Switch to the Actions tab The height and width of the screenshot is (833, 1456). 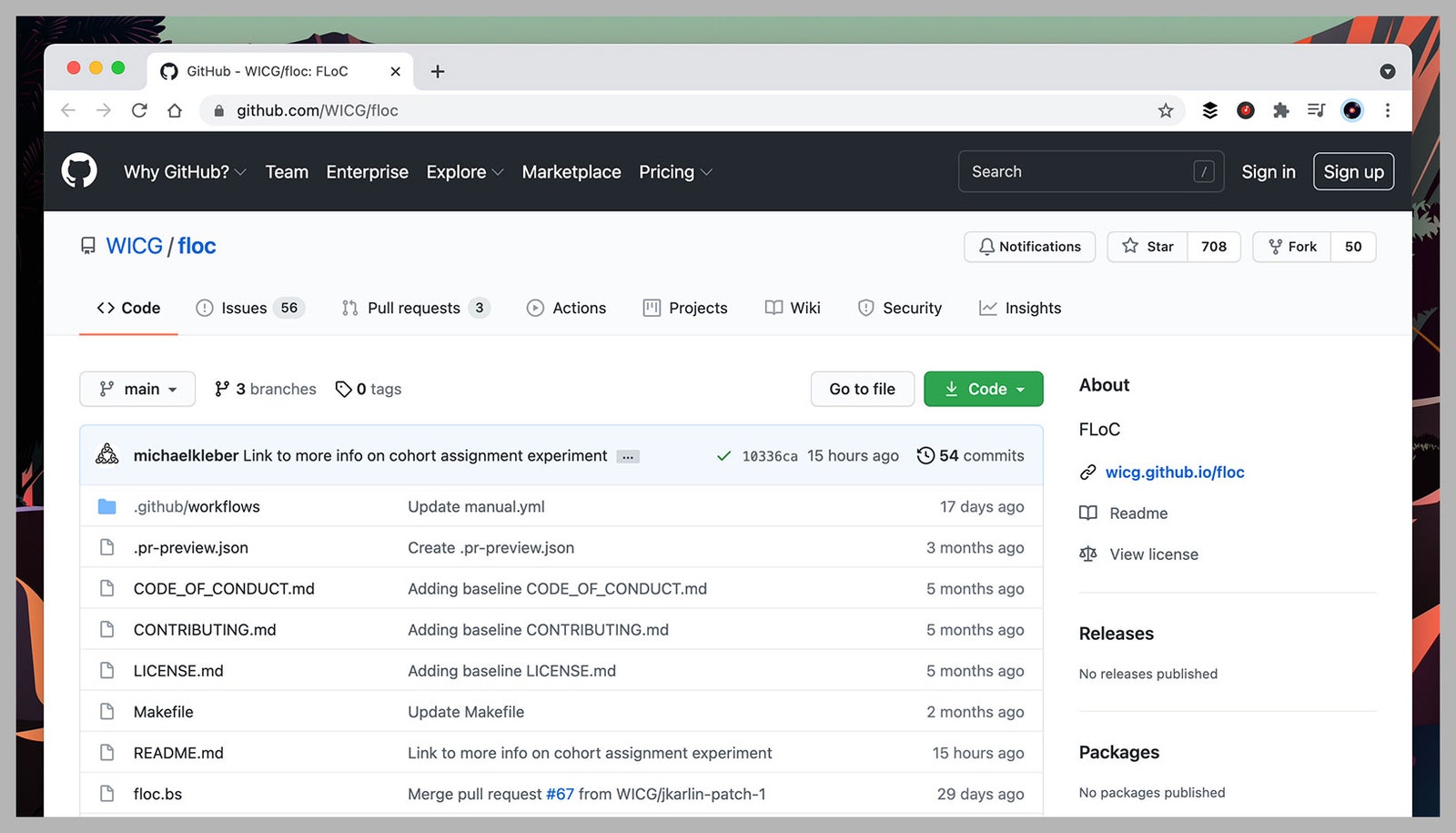566,308
